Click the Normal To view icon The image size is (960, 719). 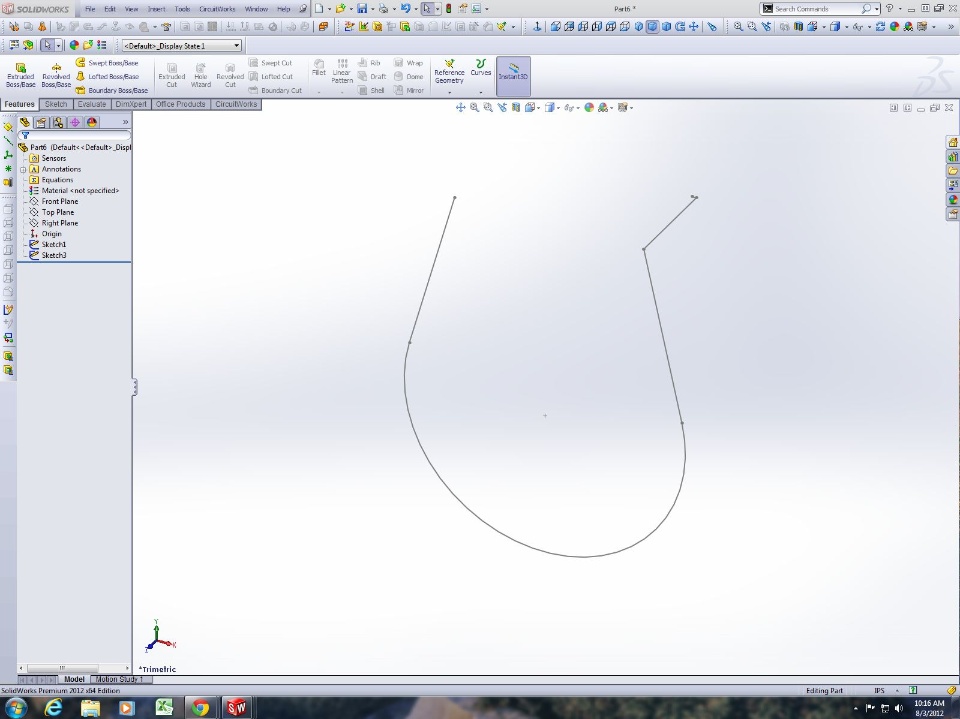tap(537, 26)
